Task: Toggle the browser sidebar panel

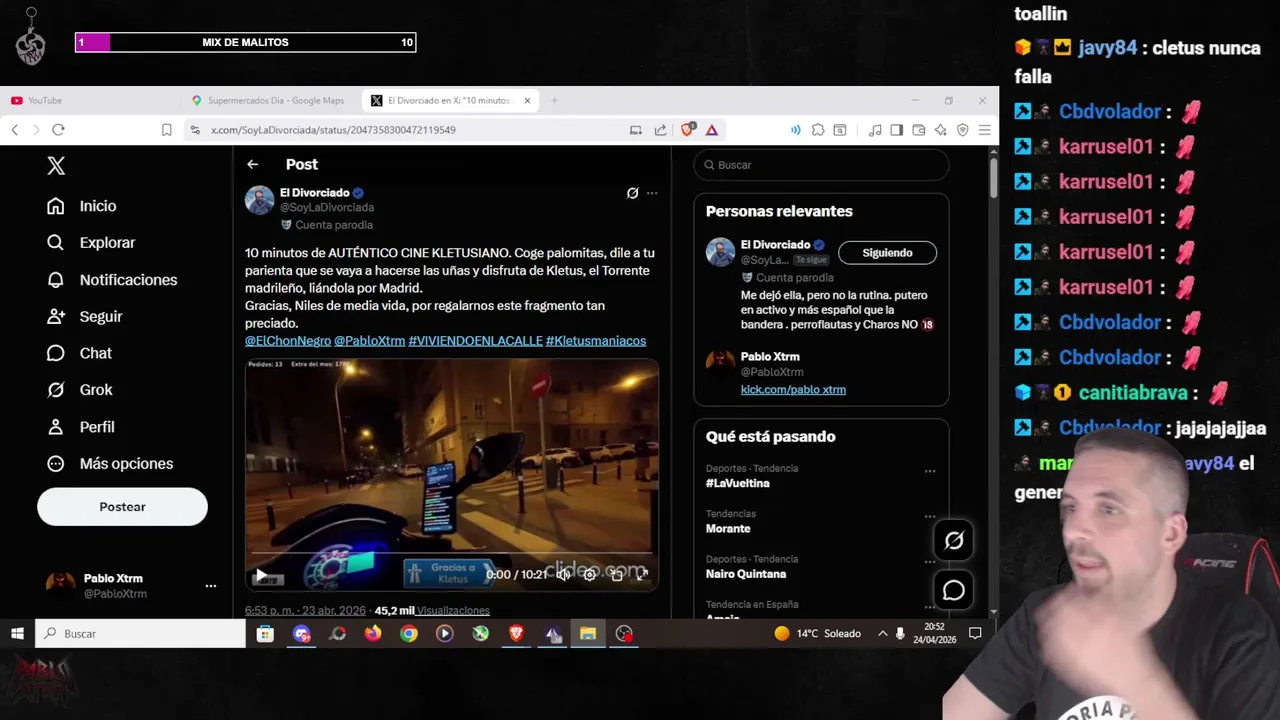Action: coord(897,130)
